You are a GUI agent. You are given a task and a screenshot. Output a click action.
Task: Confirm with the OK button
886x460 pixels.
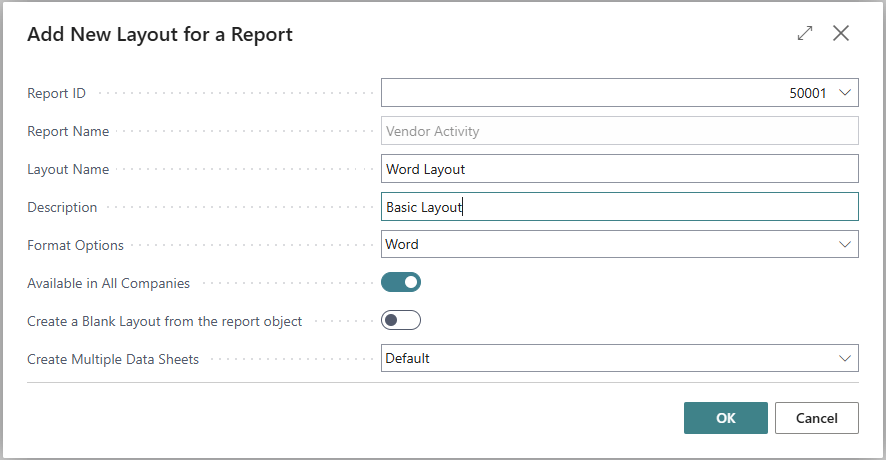coord(725,418)
